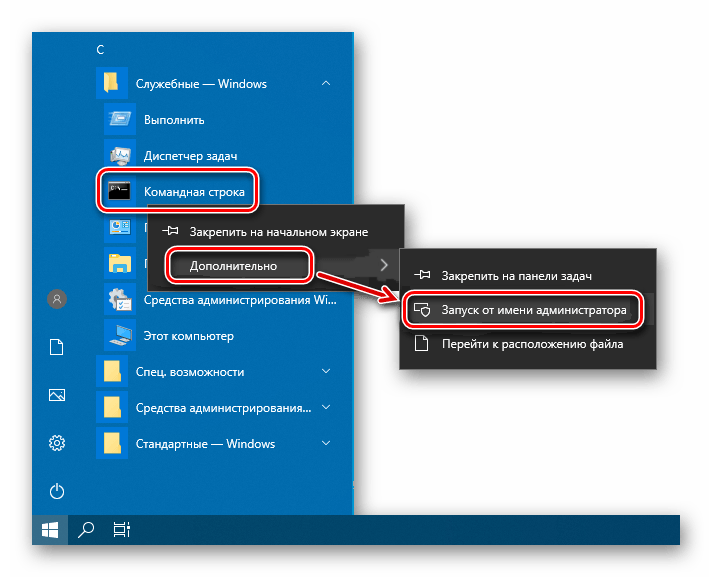Image resolution: width=712 pixels, height=577 pixels.
Task: Click the Control Panel icon in list
Action: click(x=120, y=227)
